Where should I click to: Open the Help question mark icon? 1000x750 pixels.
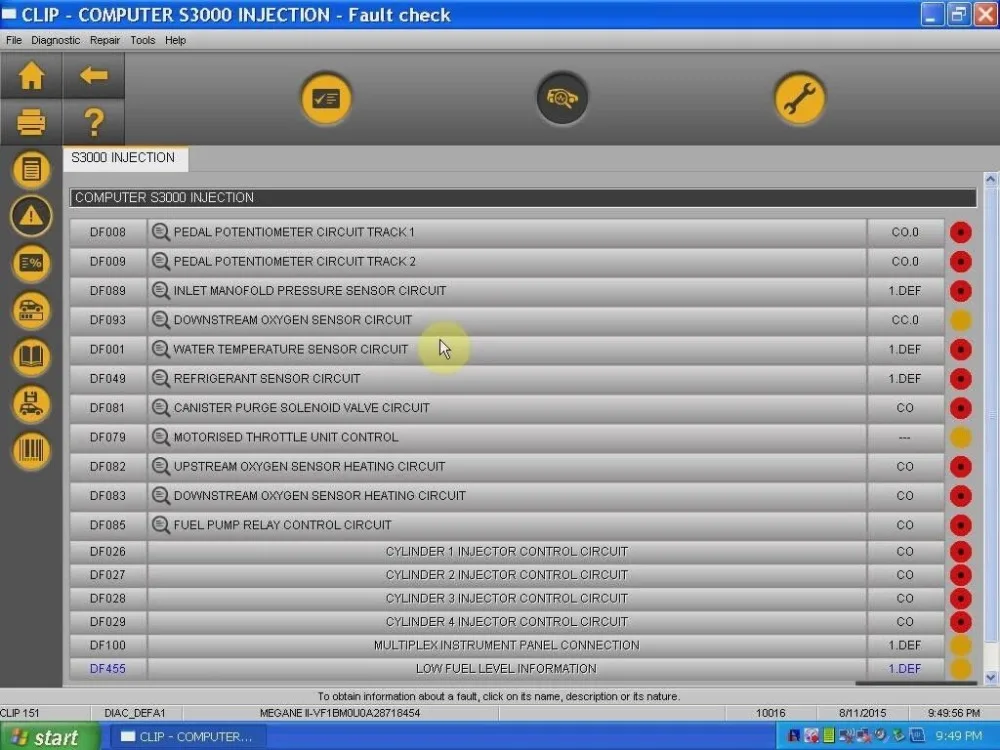point(94,122)
